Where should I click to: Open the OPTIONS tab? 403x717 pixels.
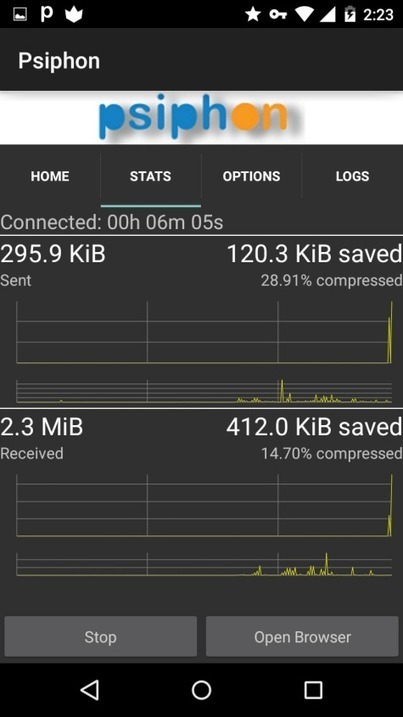(x=252, y=177)
